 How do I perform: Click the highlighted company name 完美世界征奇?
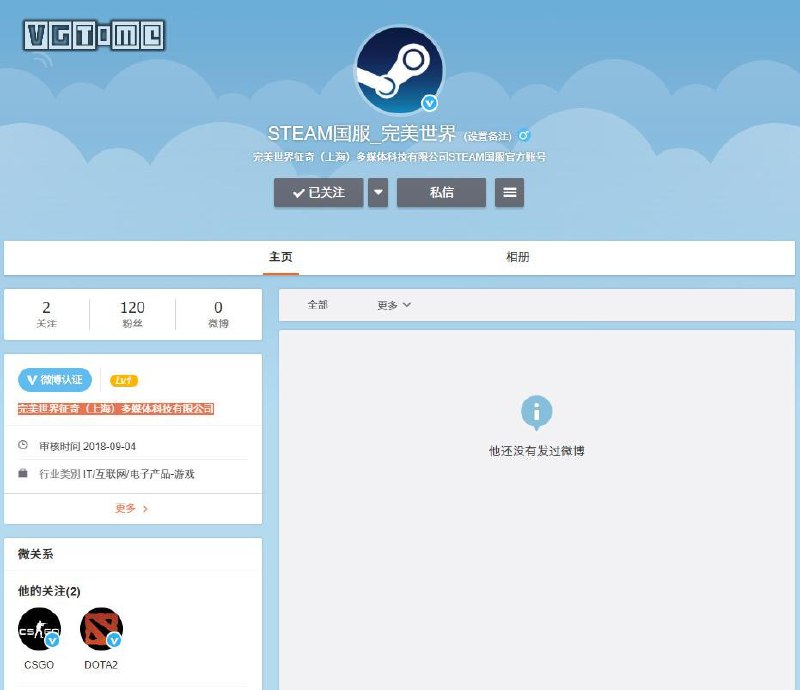pos(116,408)
